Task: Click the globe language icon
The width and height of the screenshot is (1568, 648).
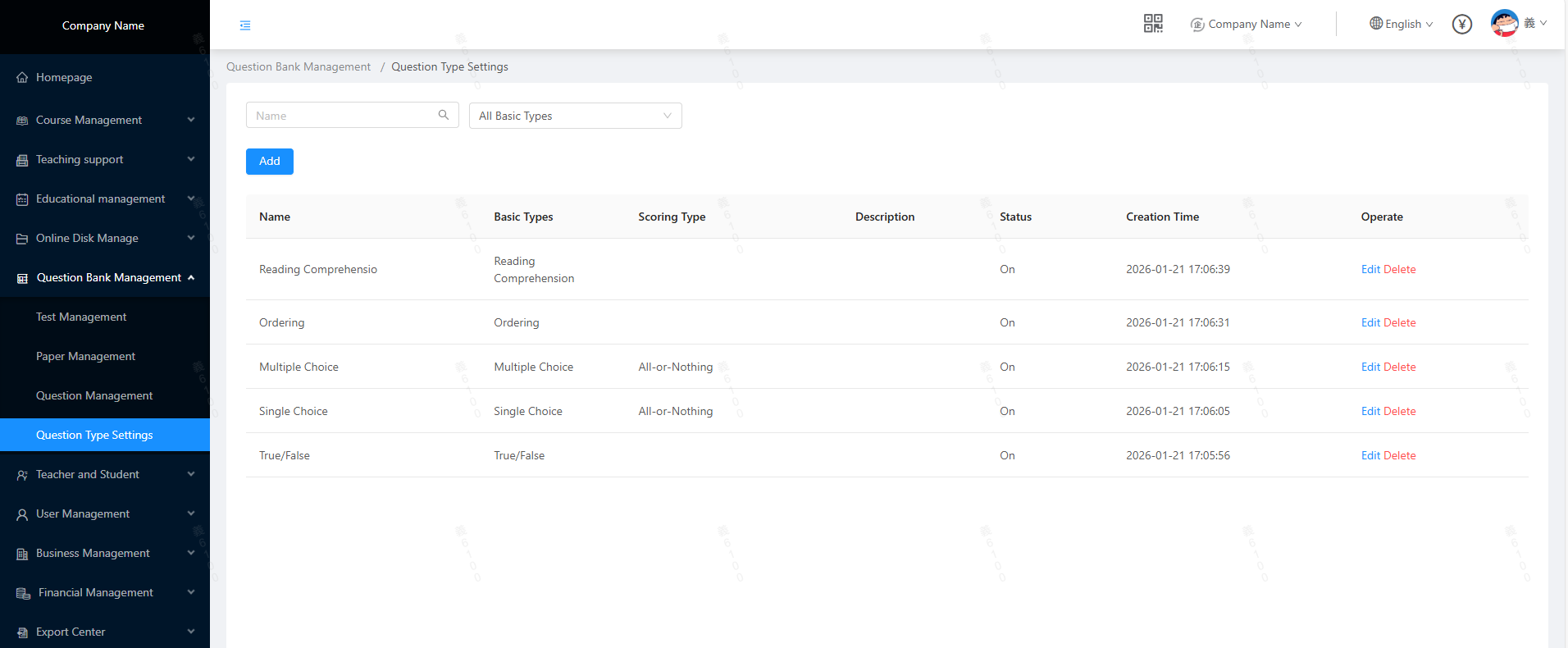Action: point(1376,24)
